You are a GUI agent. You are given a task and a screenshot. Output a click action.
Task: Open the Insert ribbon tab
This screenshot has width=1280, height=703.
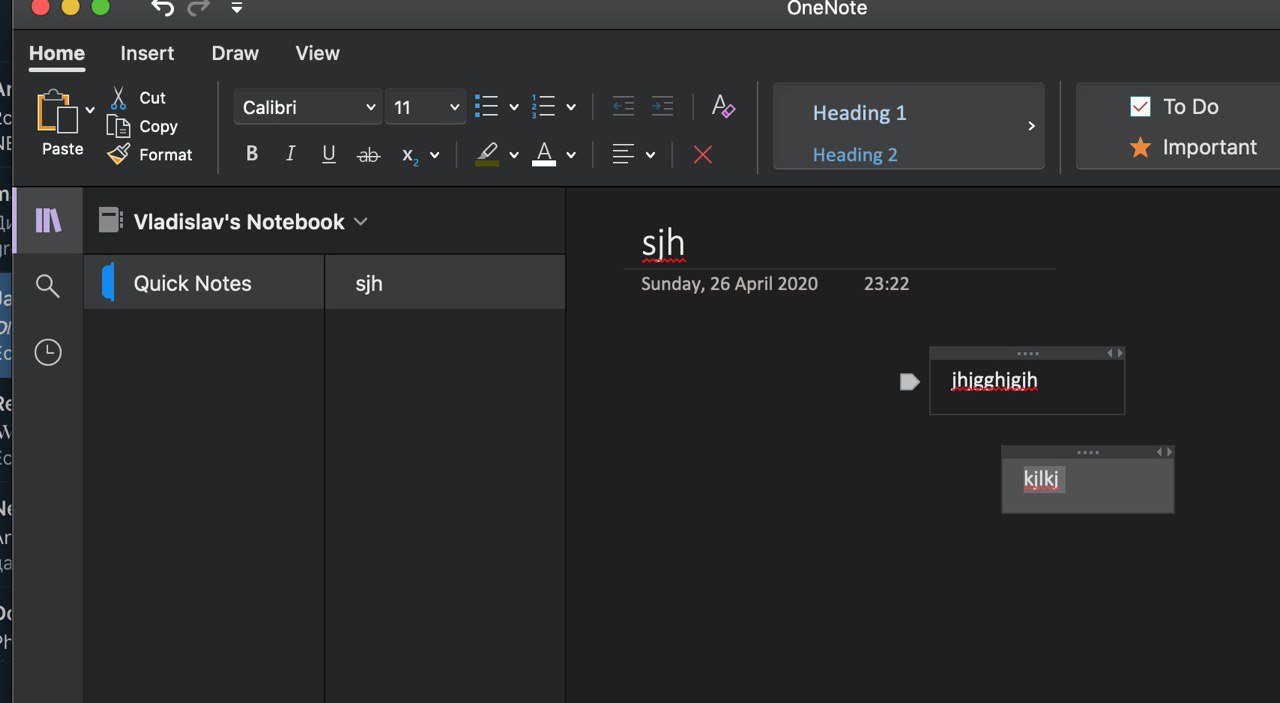click(x=147, y=54)
